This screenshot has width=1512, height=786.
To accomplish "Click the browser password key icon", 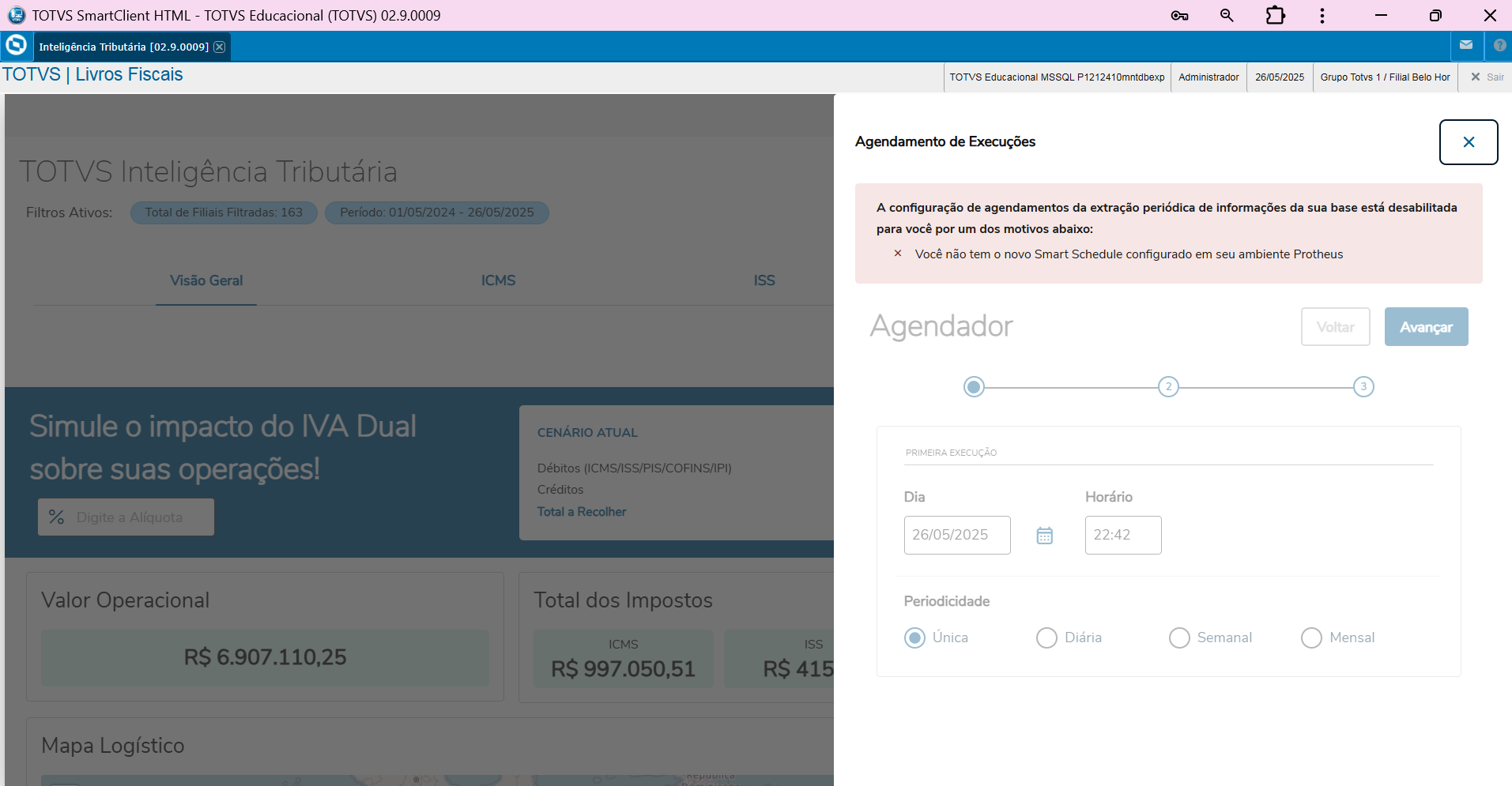I will pos(1180,16).
